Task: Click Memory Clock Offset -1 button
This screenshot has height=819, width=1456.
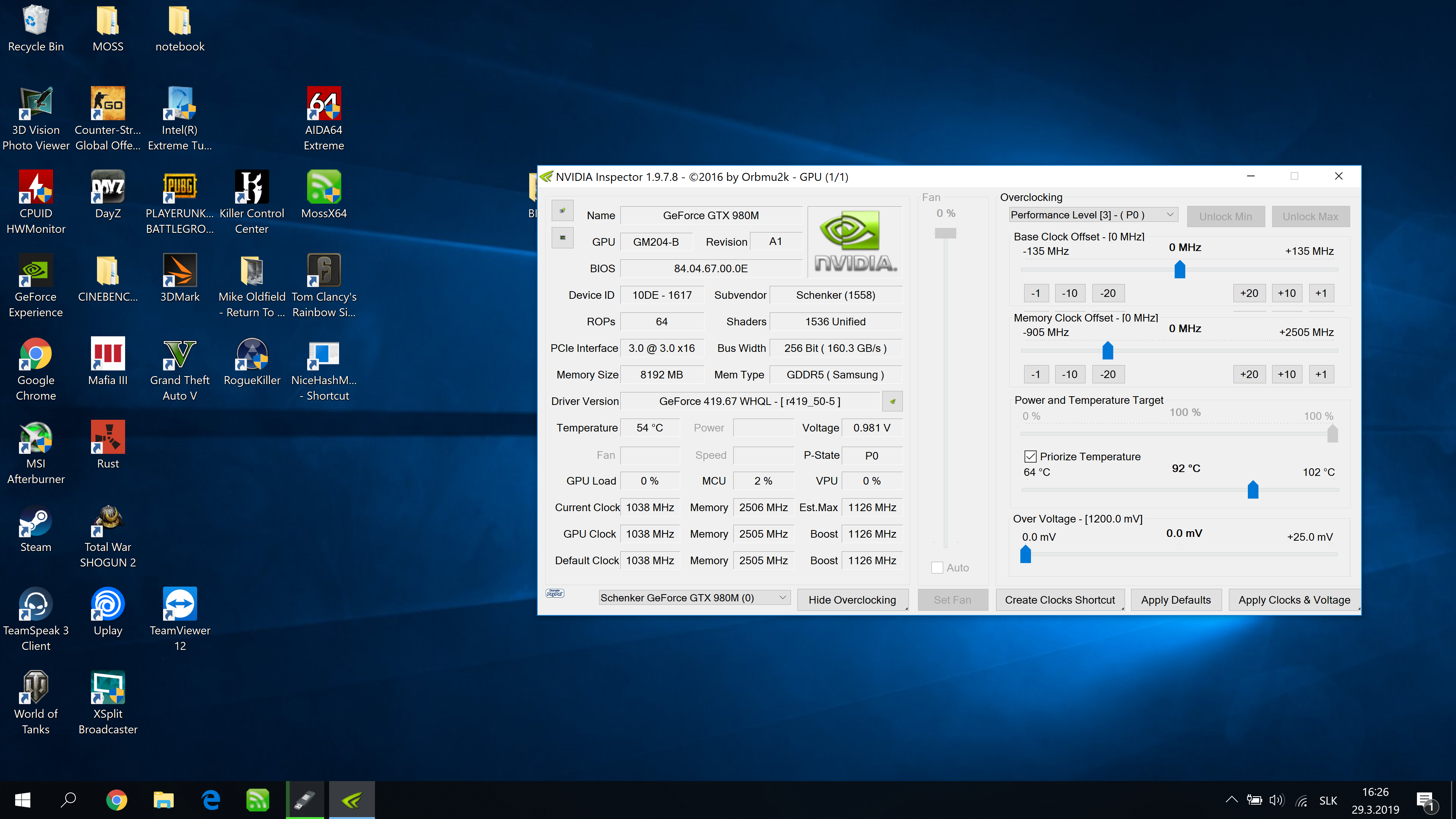Action: 1036,373
